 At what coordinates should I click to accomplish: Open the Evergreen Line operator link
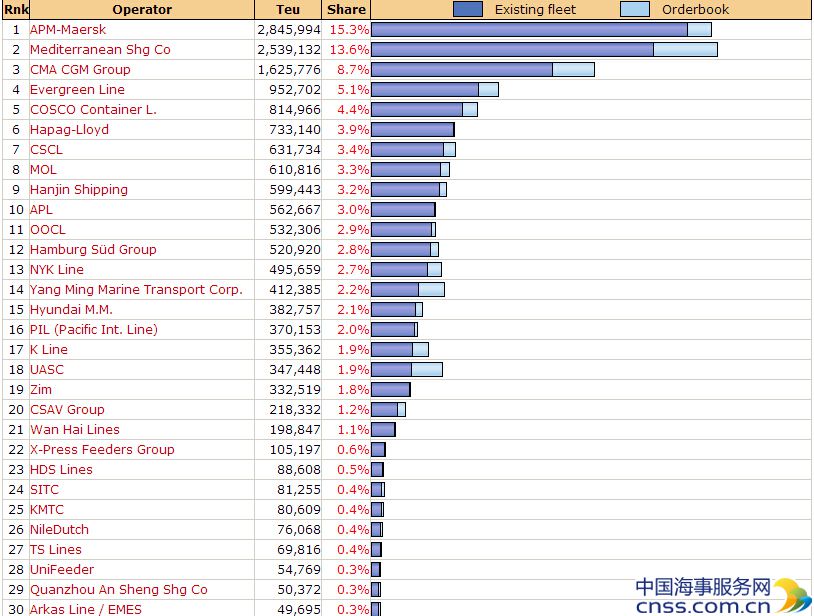point(77,90)
